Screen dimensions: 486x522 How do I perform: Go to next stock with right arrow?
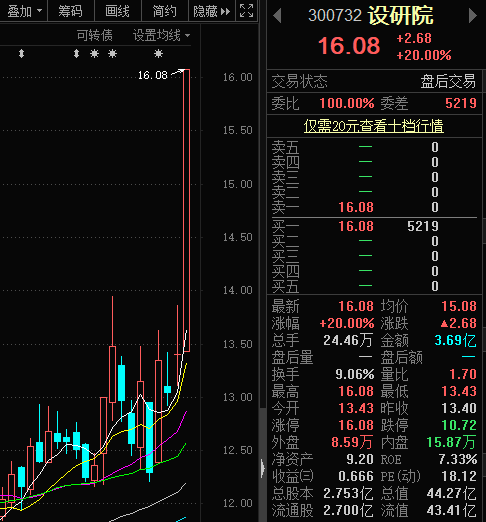coord(473,16)
